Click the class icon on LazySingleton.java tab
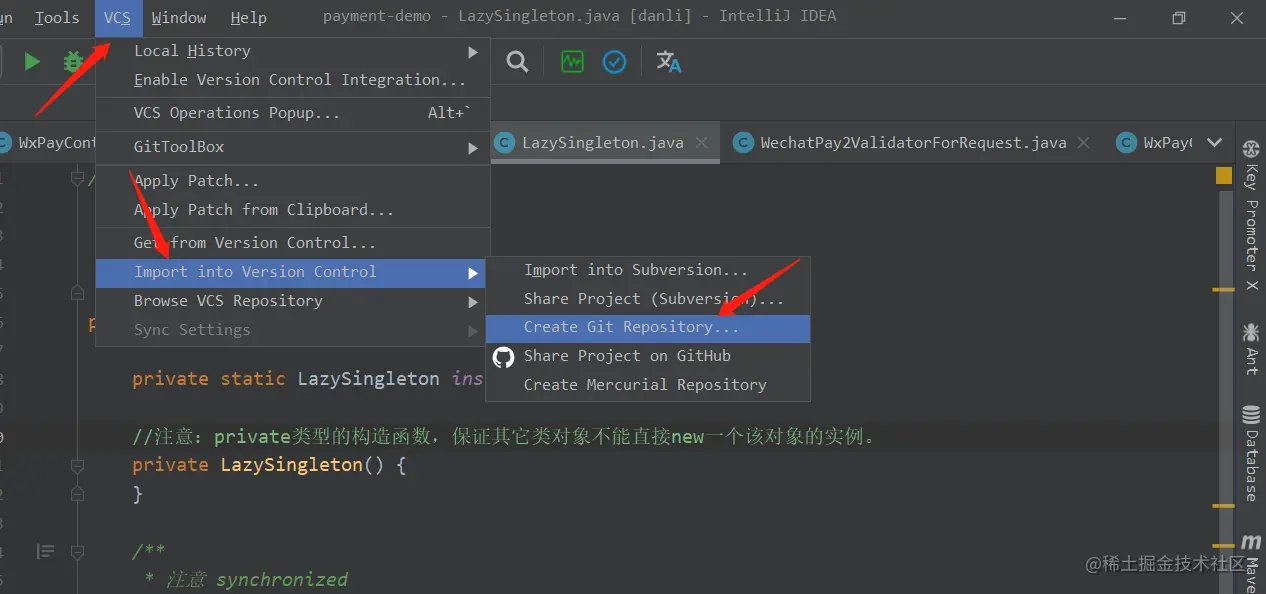 tap(505, 143)
